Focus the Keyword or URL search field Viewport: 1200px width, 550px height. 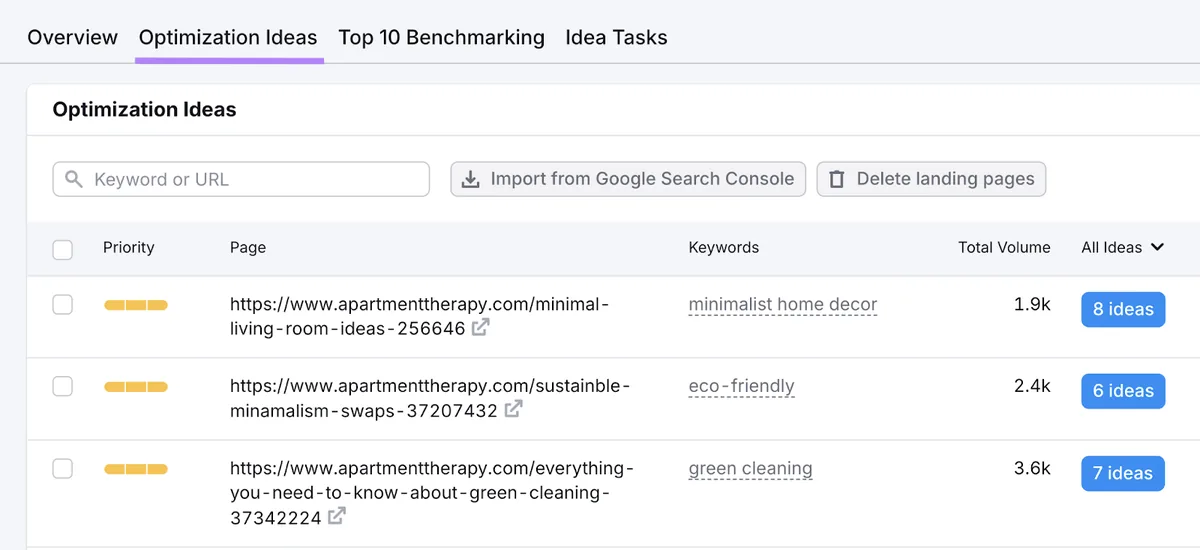tap(241, 179)
